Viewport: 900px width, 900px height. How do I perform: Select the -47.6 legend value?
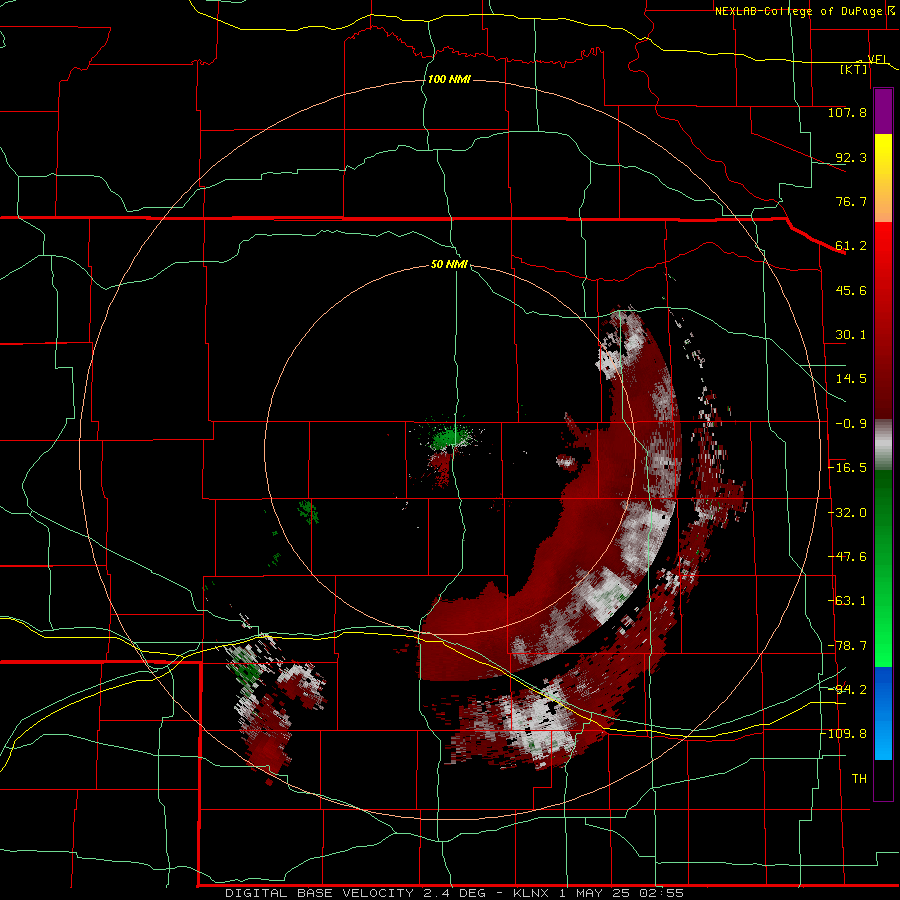(847, 557)
